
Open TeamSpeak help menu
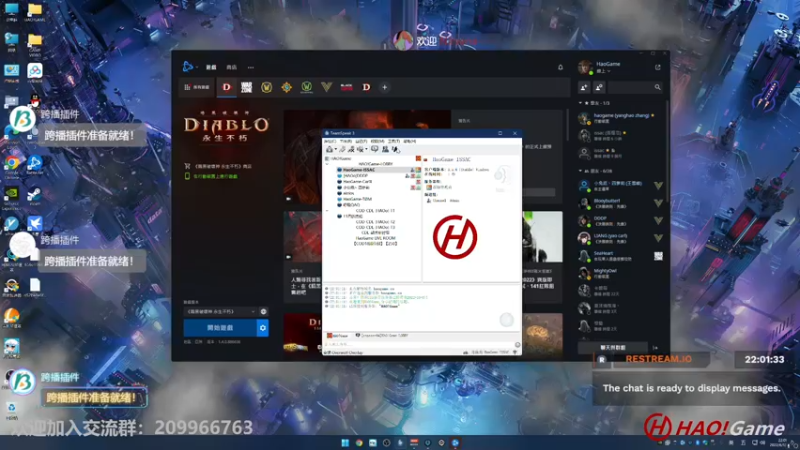pyautogui.click(x=410, y=141)
